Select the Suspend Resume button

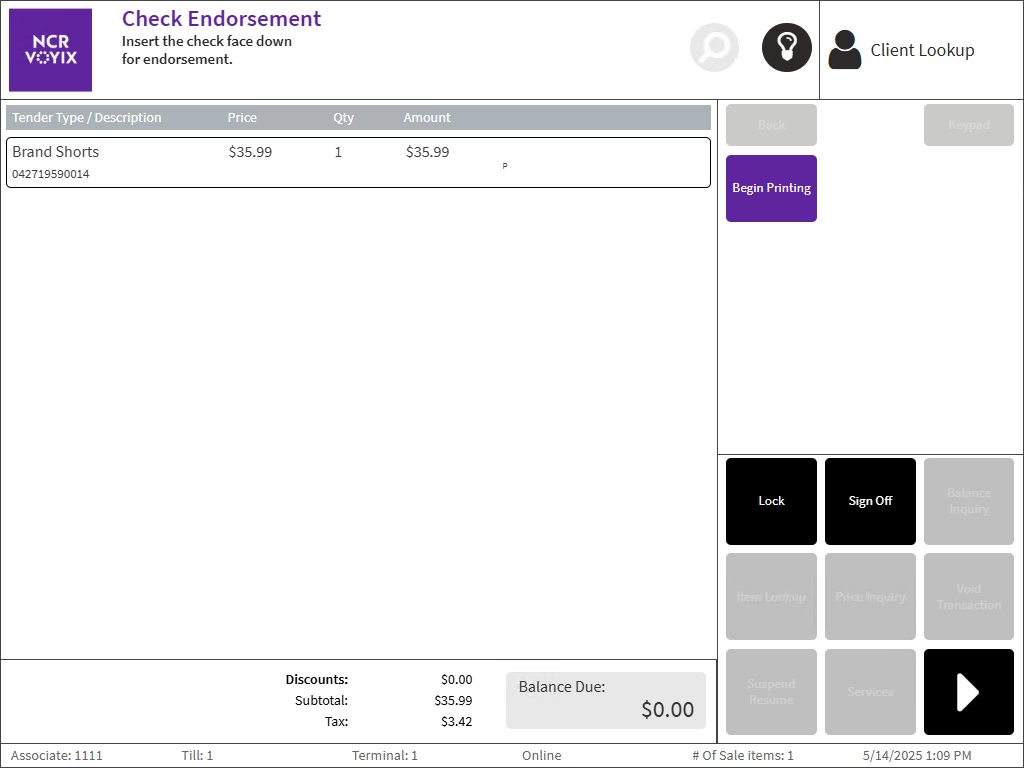[771, 692]
